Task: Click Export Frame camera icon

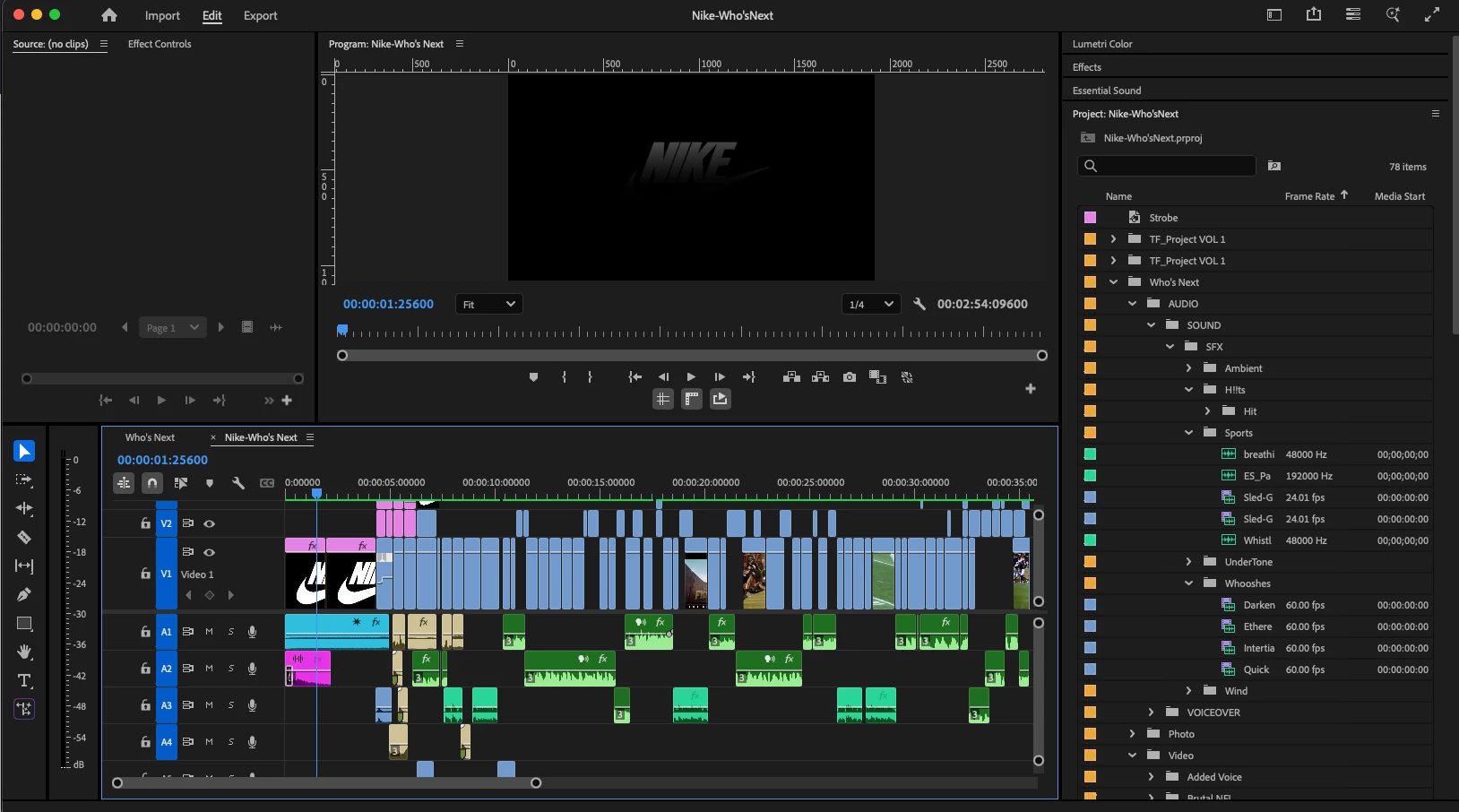Action: coord(850,377)
